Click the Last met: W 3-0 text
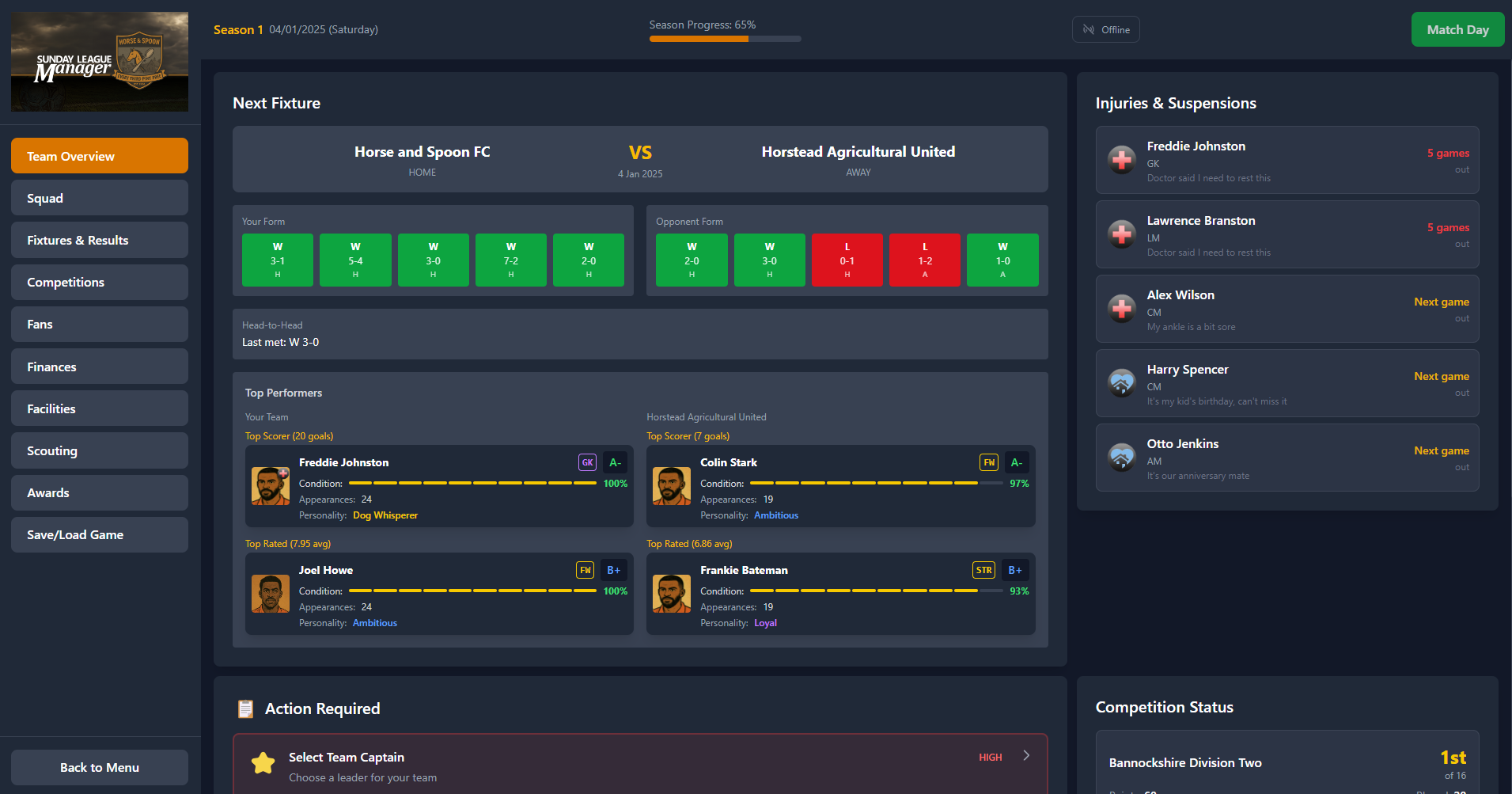 (x=281, y=342)
